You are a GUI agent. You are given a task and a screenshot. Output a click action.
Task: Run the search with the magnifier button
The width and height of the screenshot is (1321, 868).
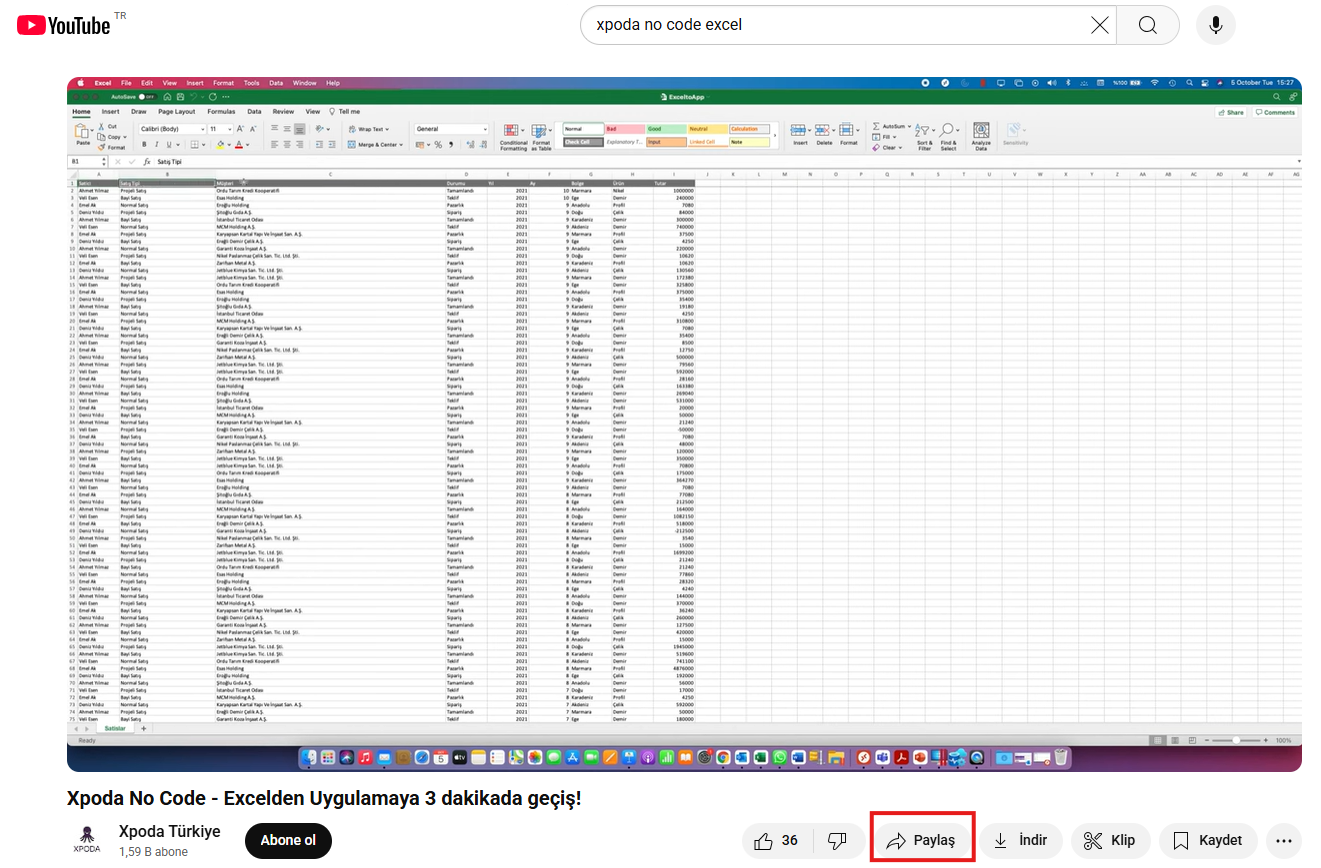(1147, 25)
